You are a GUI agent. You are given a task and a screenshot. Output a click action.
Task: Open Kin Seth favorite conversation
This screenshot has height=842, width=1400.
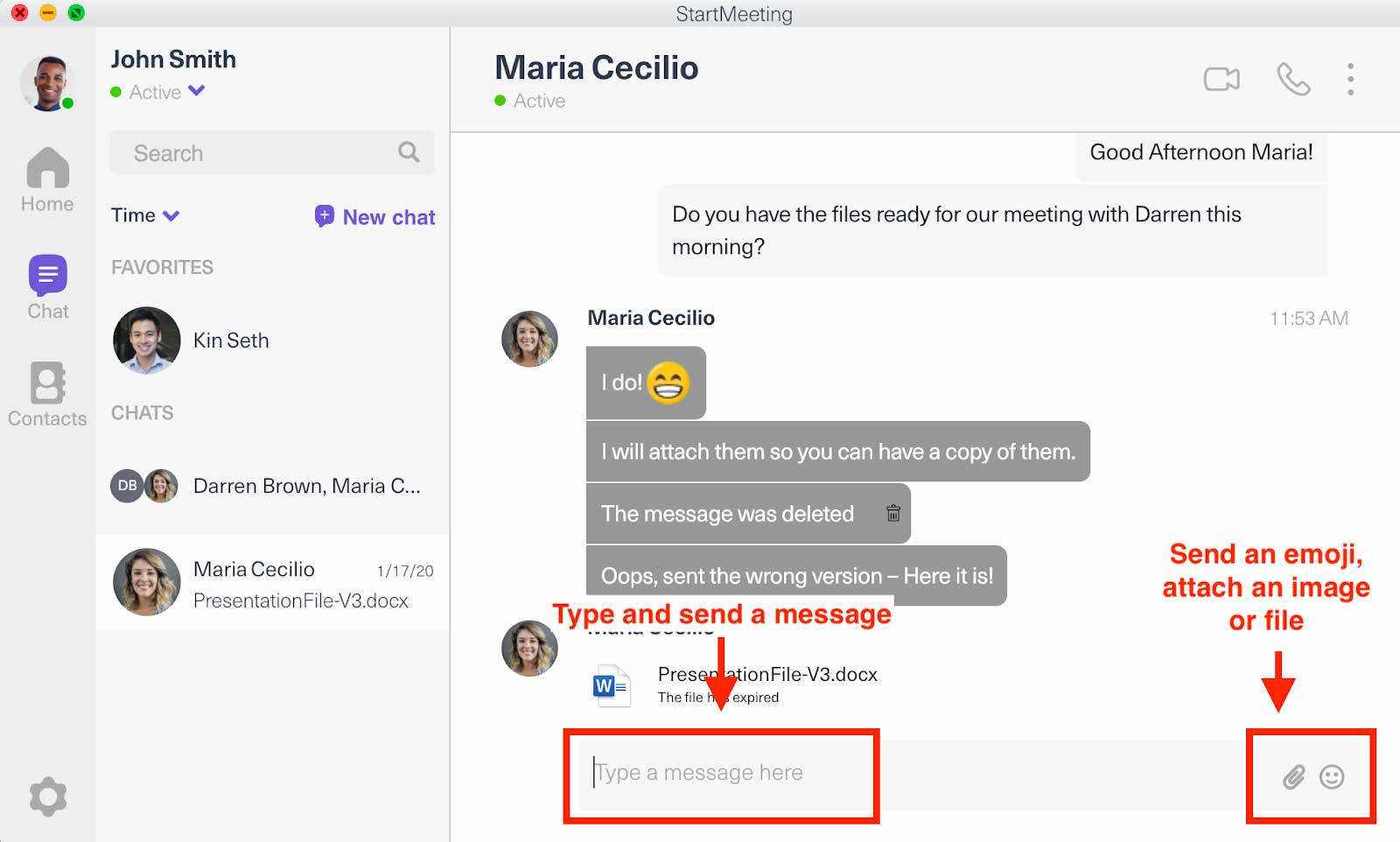230,340
